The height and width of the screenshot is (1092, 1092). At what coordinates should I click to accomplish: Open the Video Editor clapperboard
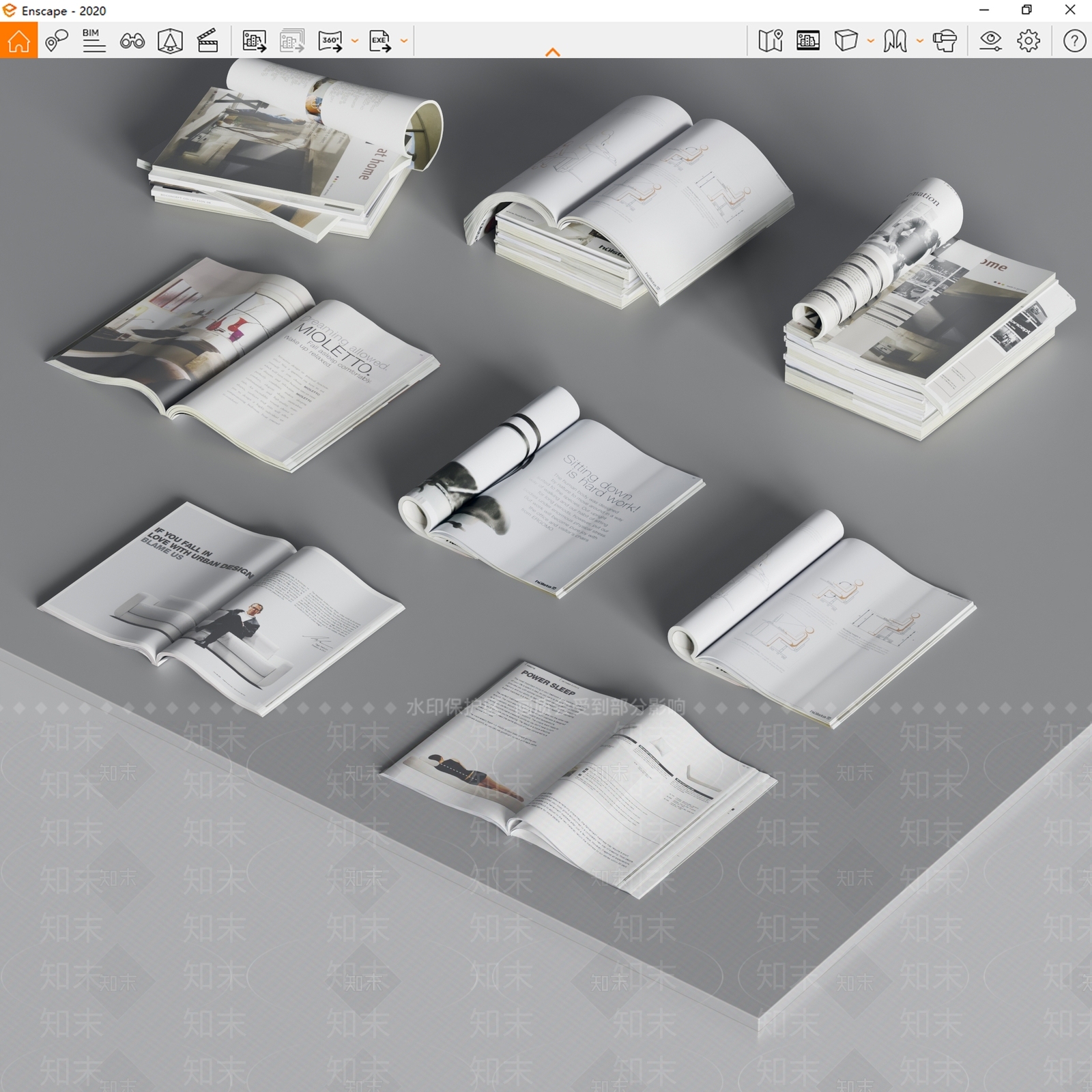(x=207, y=41)
